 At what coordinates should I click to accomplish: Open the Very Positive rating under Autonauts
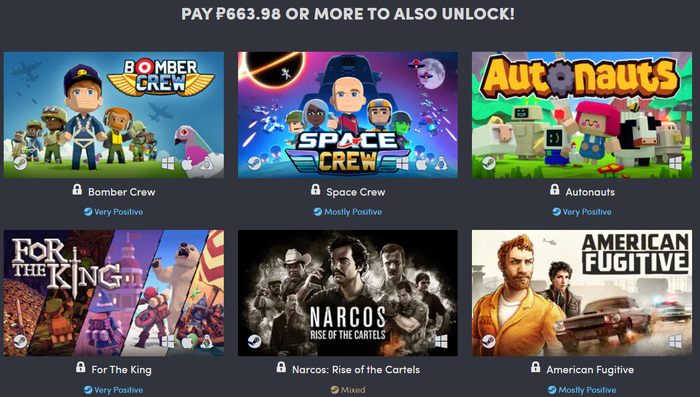coord(582,212)
